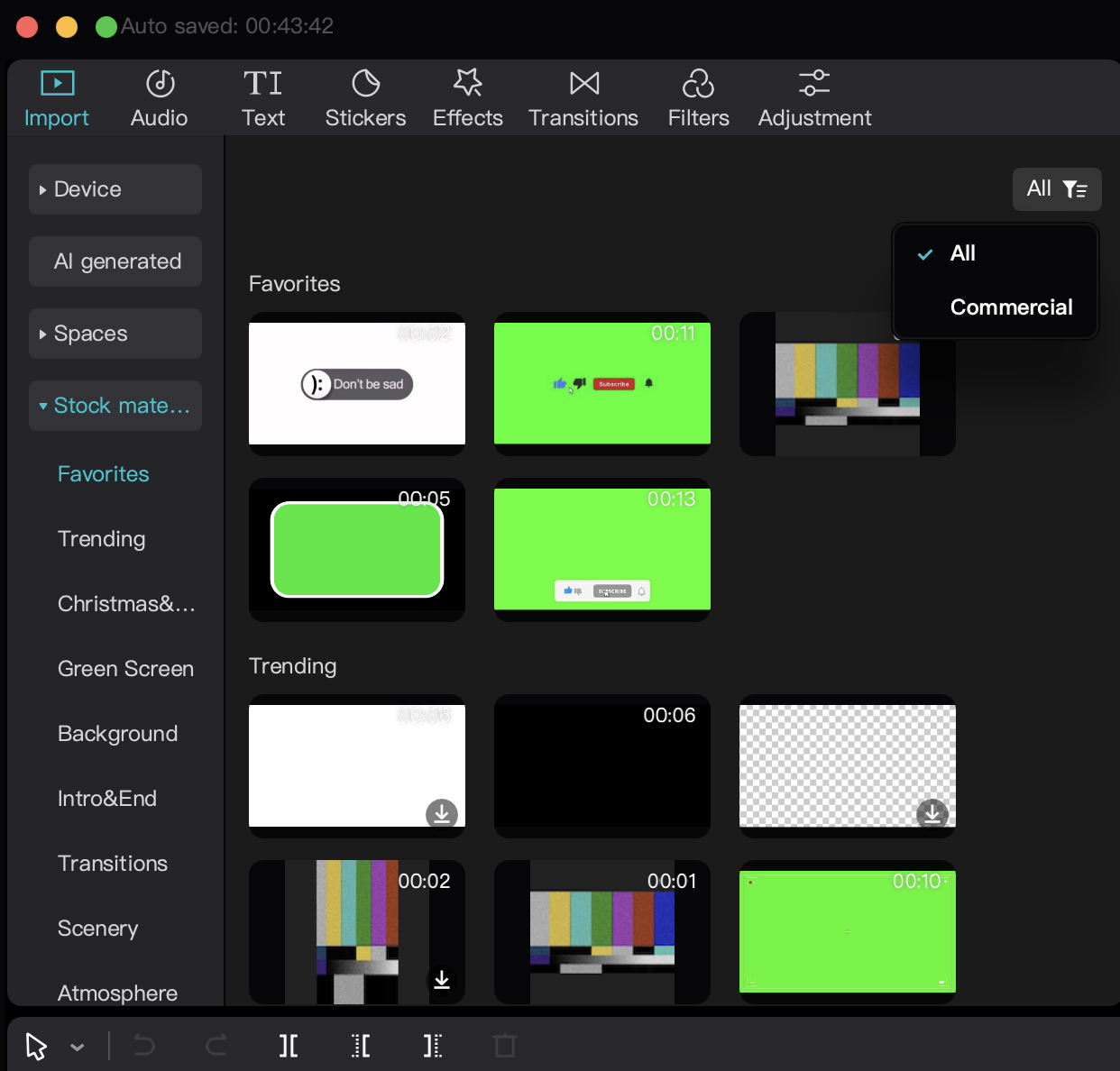Collapse the Stock materials section

115,406
